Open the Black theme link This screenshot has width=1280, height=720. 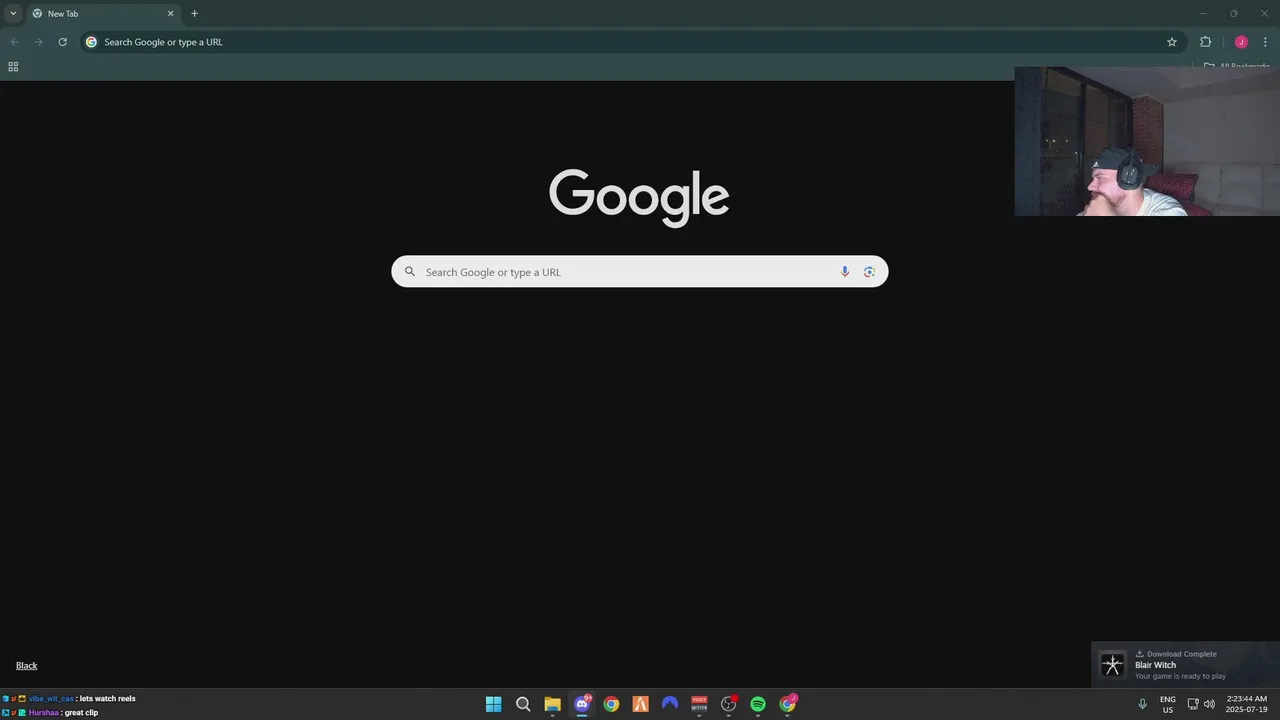click(x=26, y=666)
